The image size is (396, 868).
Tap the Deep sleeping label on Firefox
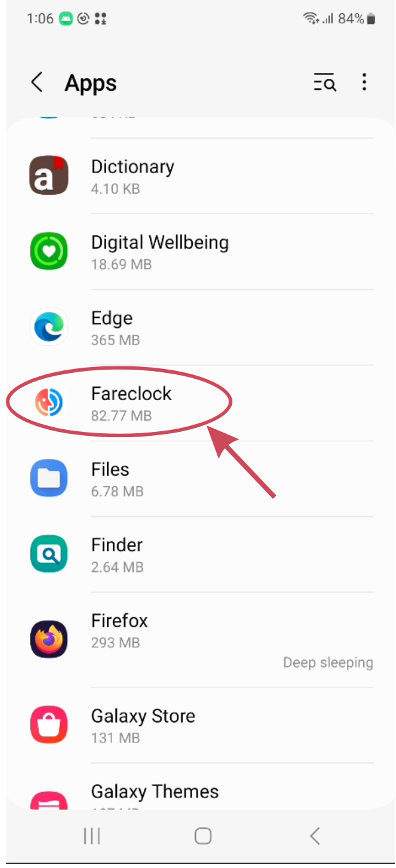[328, 663]
